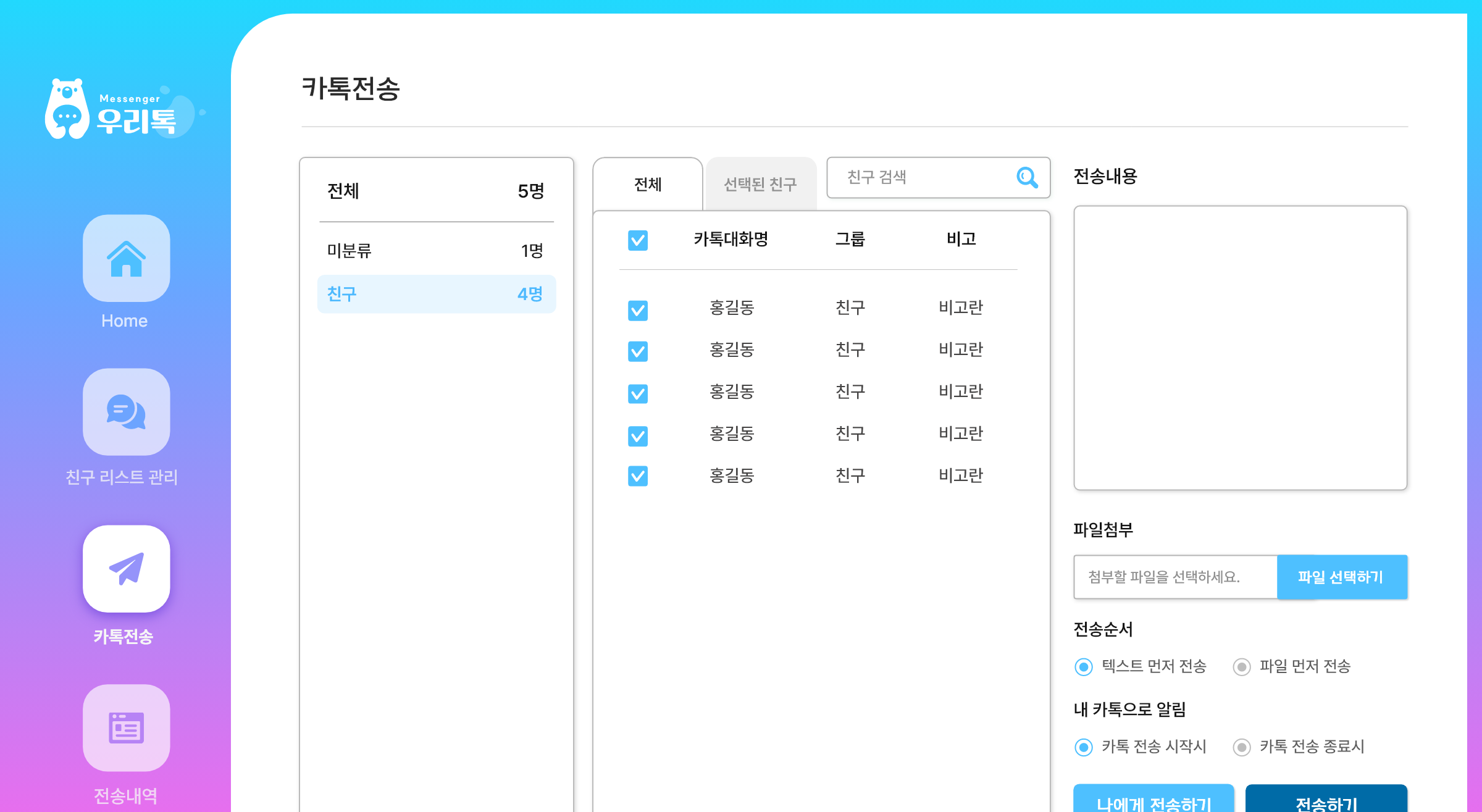The width and height of the screenshot is (1482, 812).
Task: Uncheck the first 홍길동 row
Action: [x=637, y=310]
